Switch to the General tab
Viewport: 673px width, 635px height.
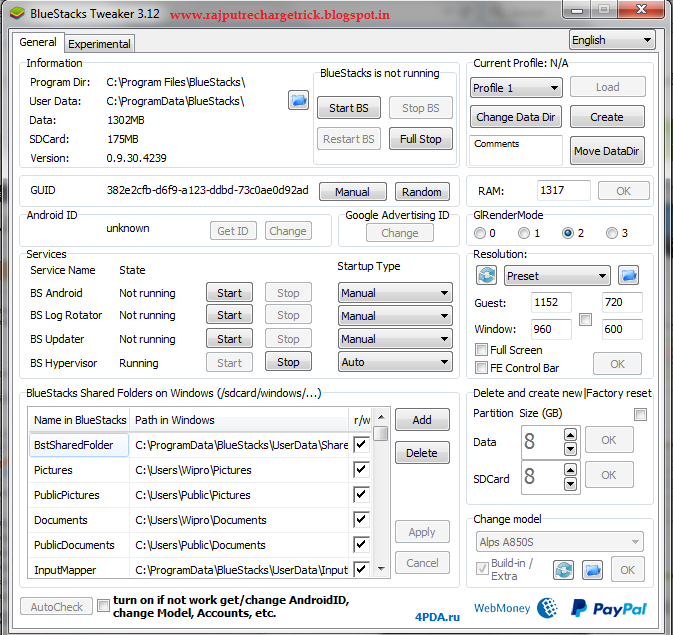tap(38, 43)
